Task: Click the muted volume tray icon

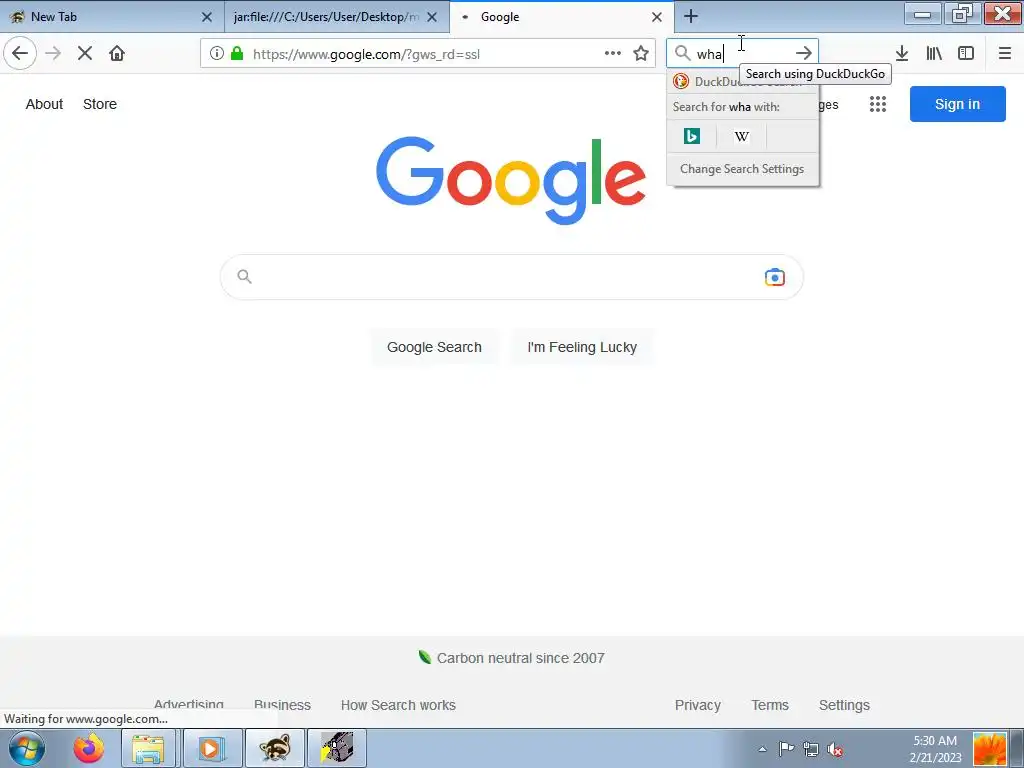Action: (835, 749)
